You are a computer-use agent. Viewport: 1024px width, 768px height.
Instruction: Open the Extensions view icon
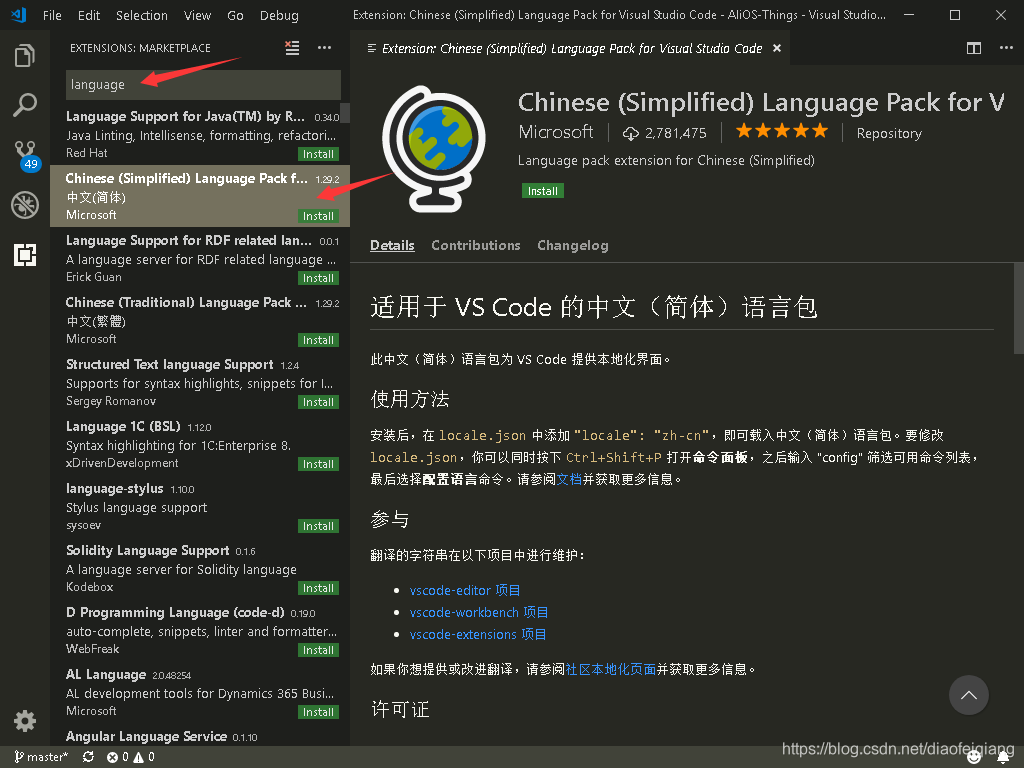[x=25, y=255]
